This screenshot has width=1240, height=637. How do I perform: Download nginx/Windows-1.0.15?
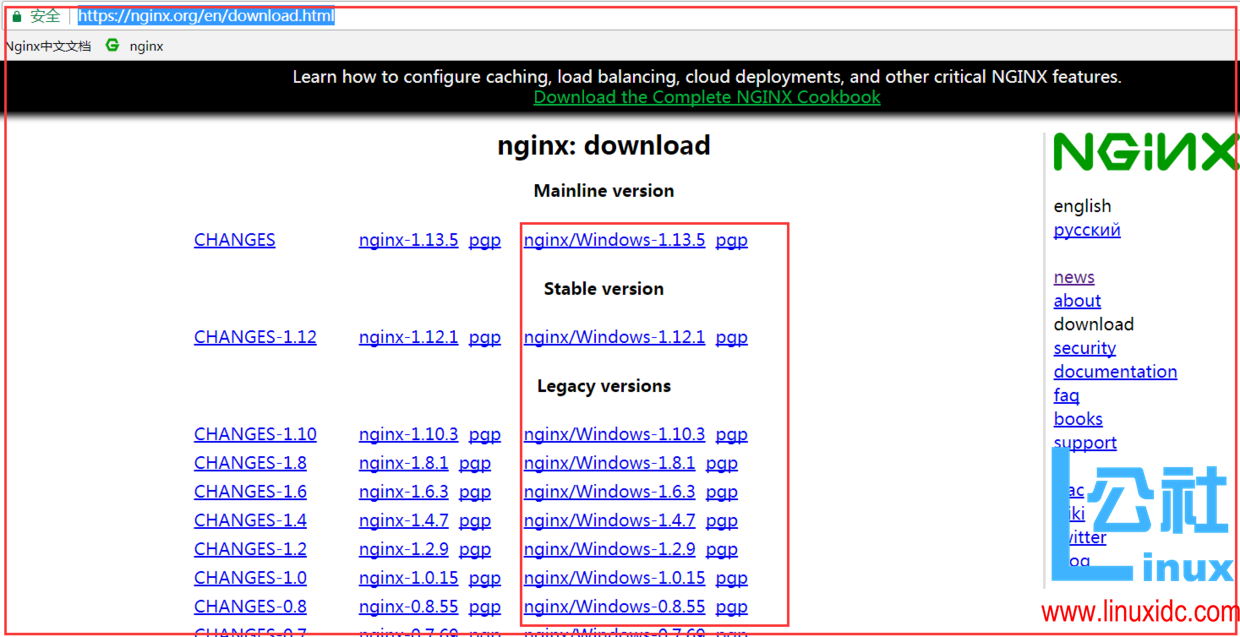[x=615, y=578]
